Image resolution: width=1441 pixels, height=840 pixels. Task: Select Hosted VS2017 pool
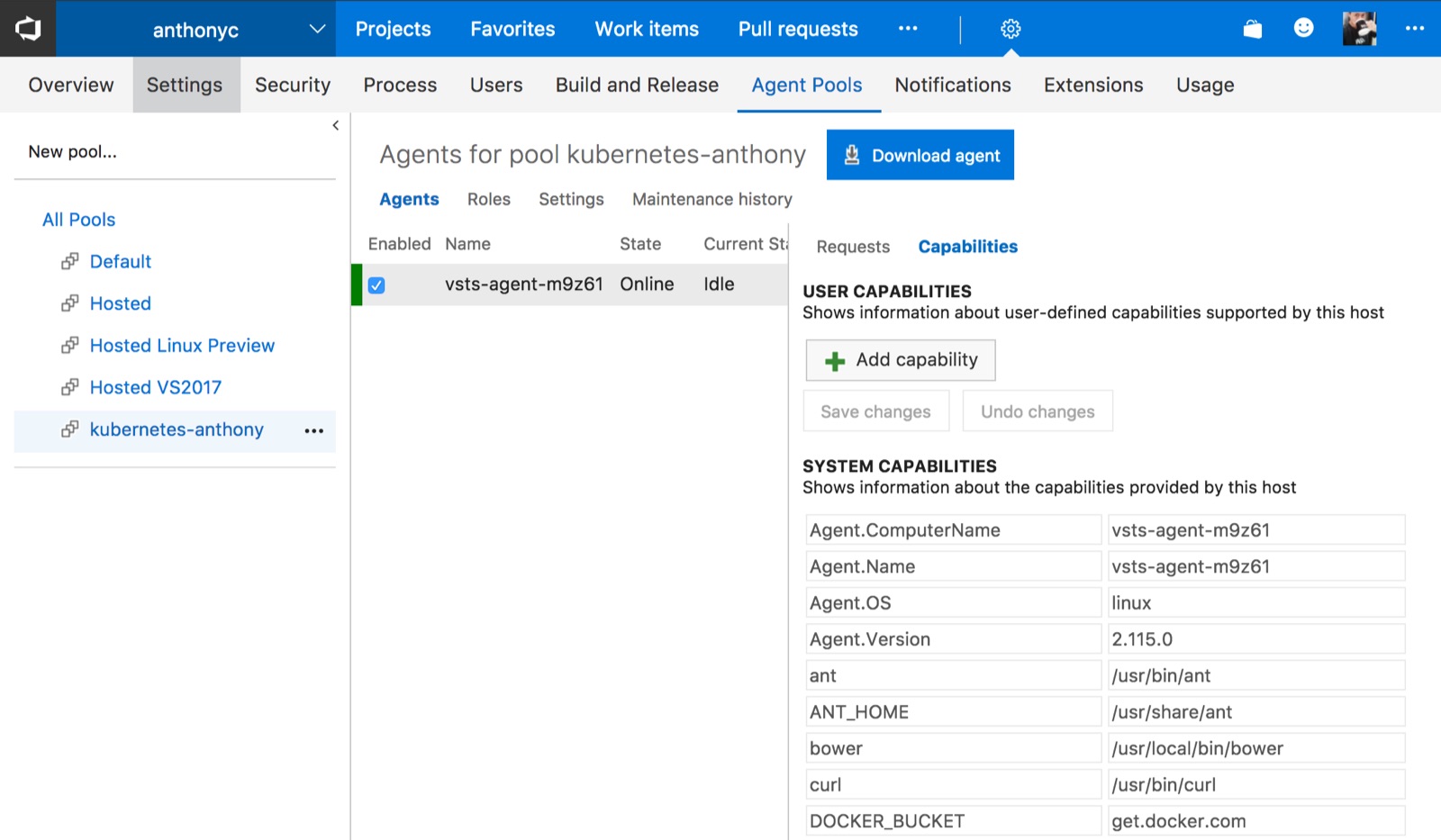coord(156,387)
